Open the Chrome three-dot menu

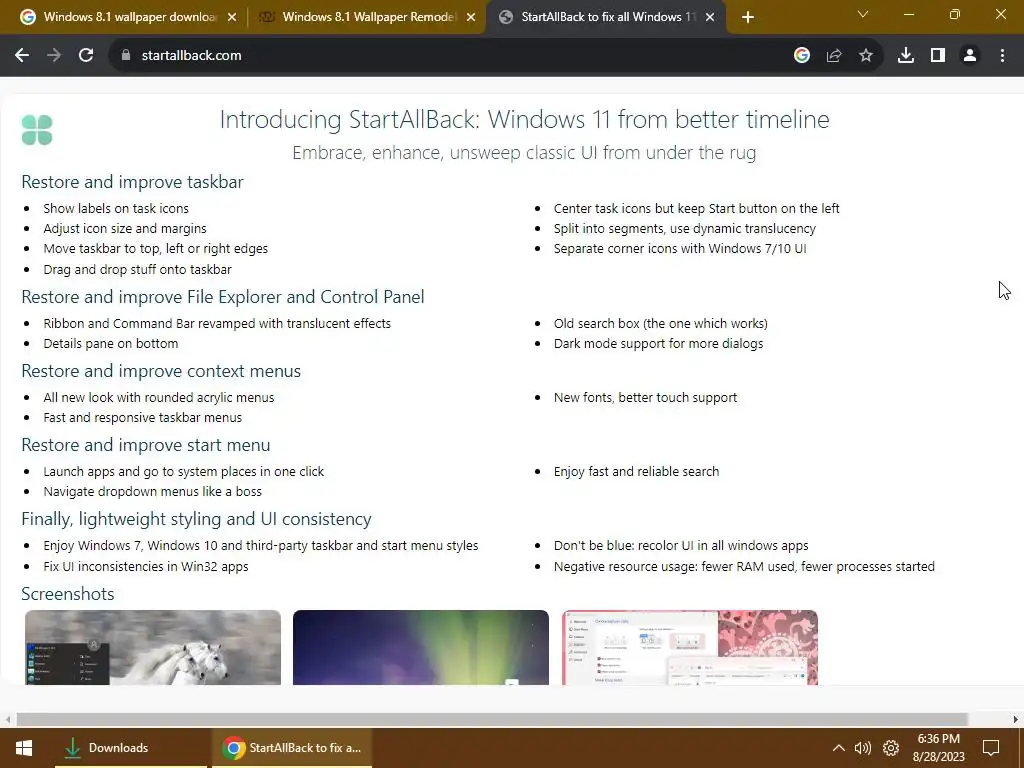pos(1002,56)
